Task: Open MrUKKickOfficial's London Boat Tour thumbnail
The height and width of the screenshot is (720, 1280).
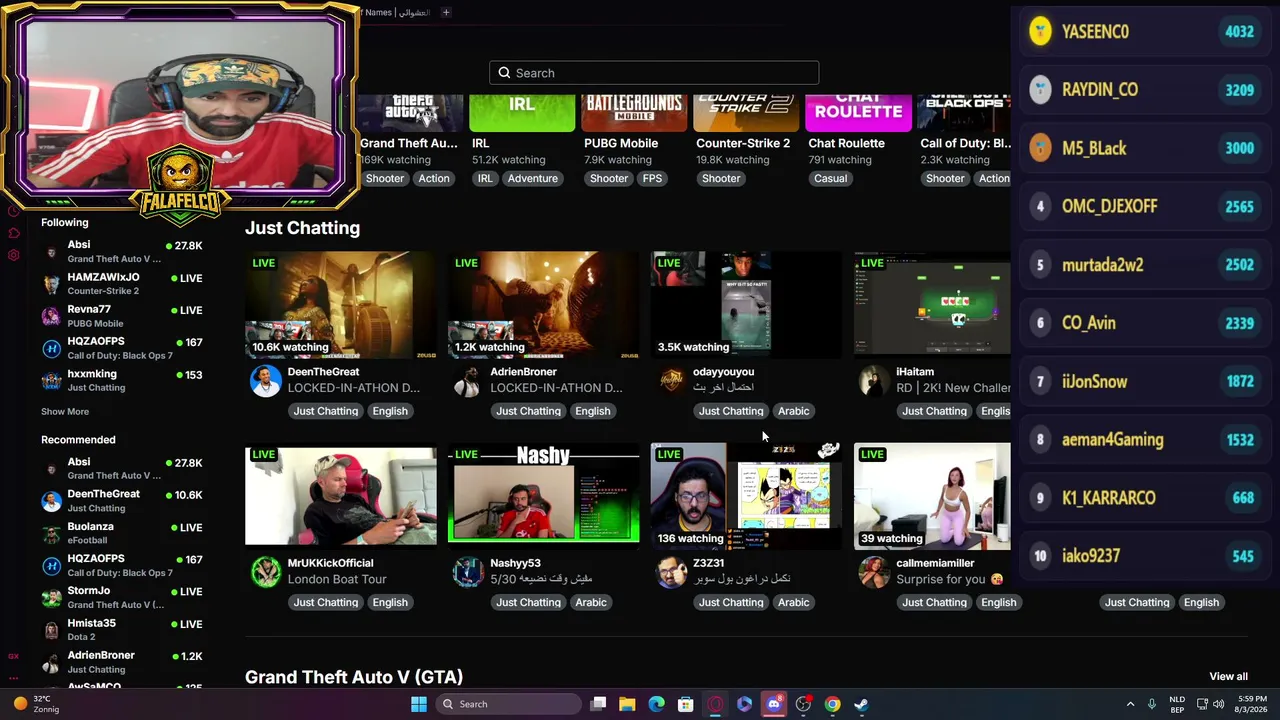Action: coord(341,496)
